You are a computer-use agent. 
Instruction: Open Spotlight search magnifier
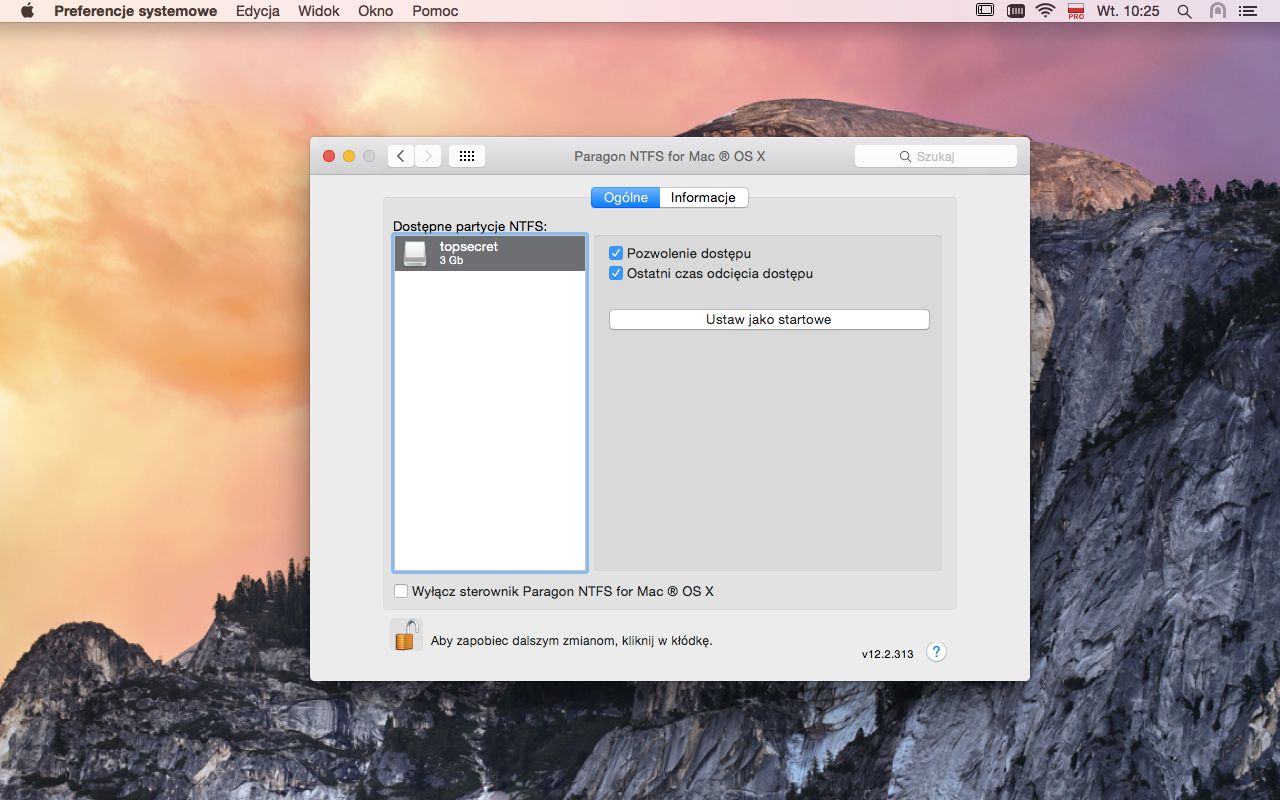pos(1185,11)
